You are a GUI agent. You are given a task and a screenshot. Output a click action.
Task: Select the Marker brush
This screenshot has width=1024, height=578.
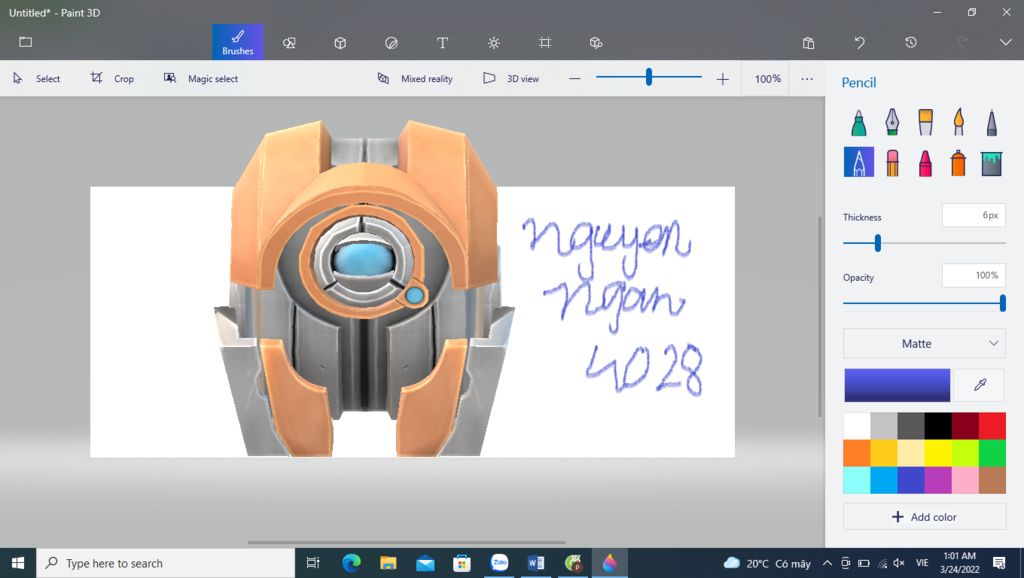click(x=859, y=122)
